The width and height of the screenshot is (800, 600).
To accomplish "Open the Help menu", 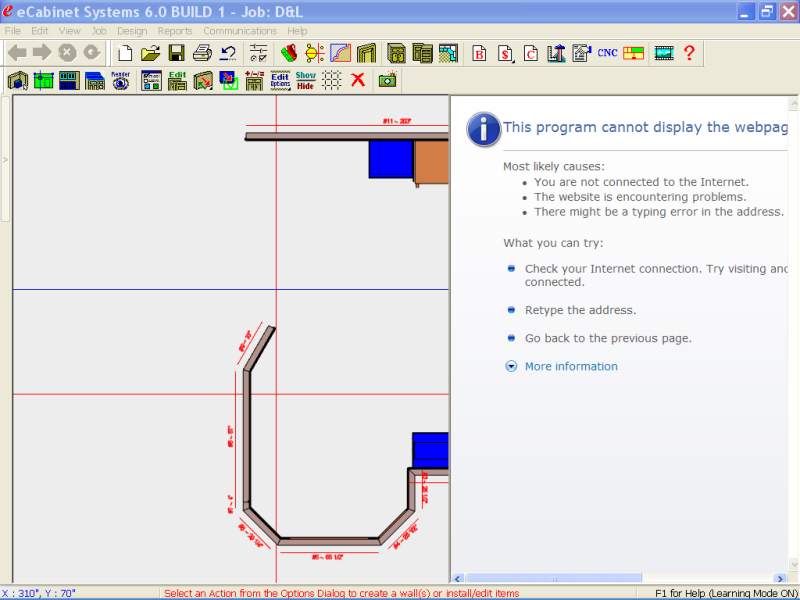I will click(297, 31).
